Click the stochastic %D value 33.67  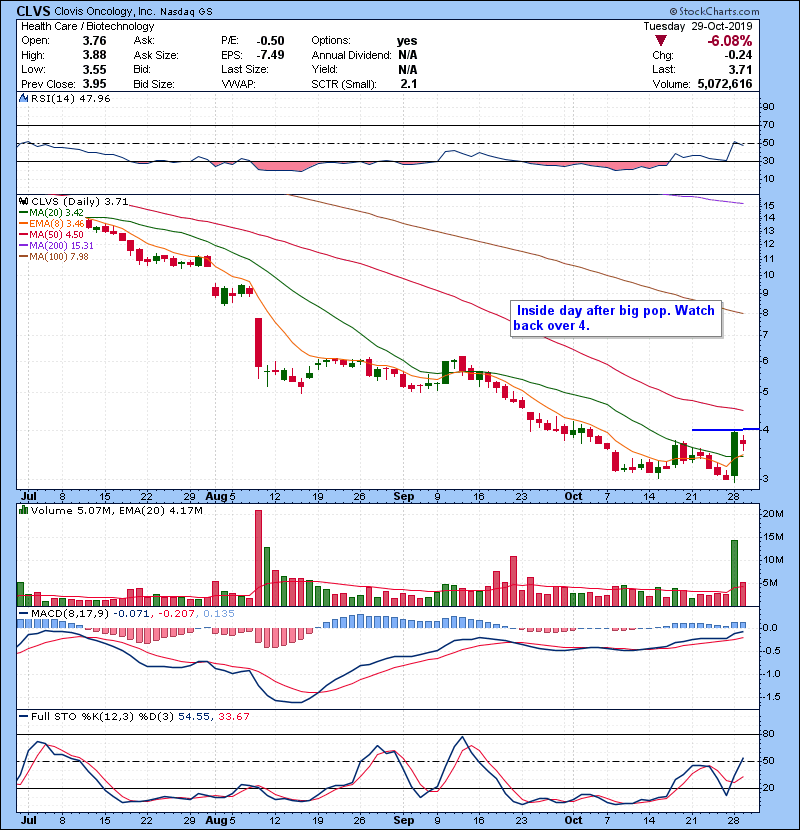pos(233,717)
